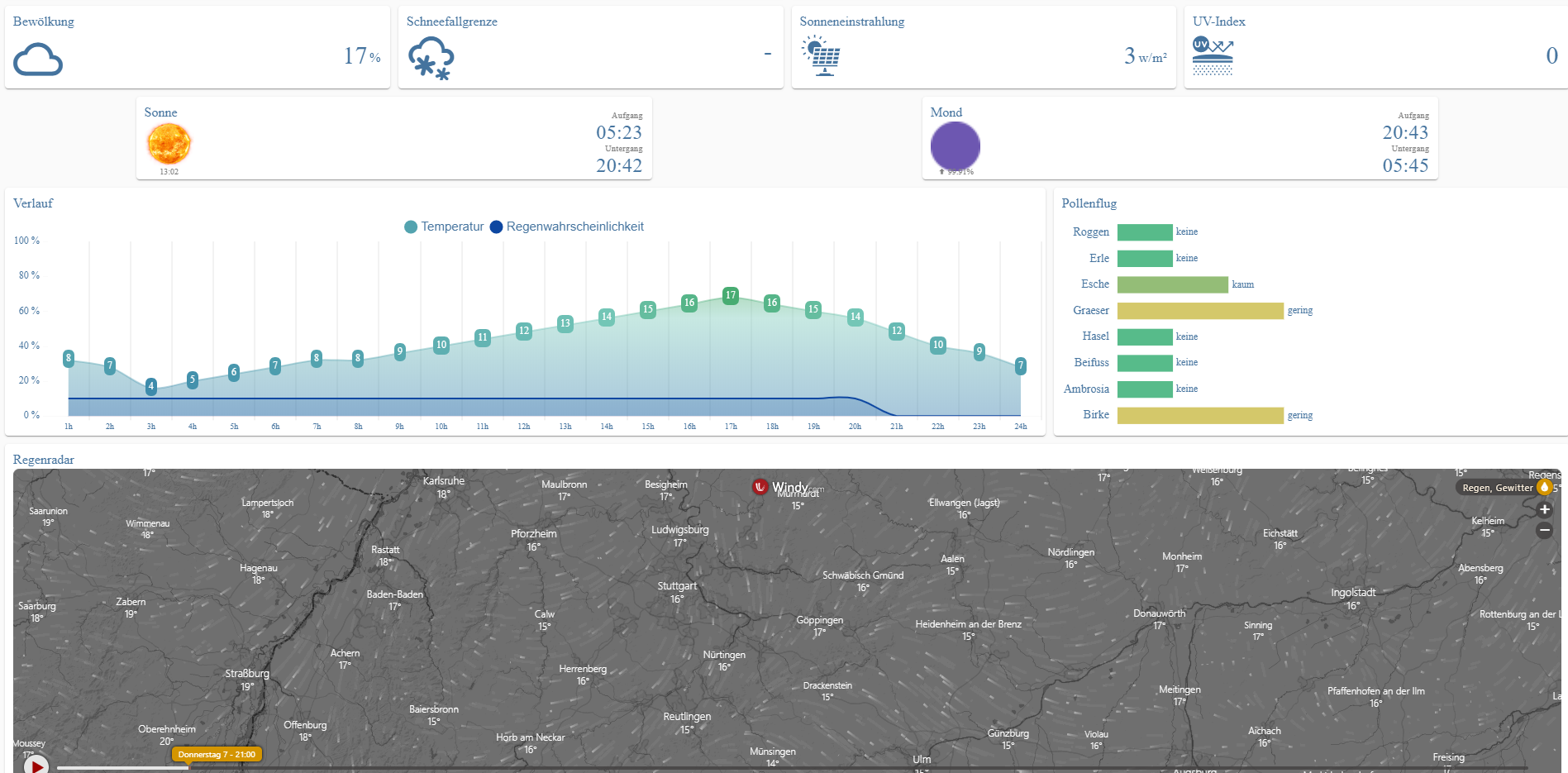The width and height of the screenshot is (1568, 773).
Task: Start radar animation with the play button
Action: pos(36,766)
